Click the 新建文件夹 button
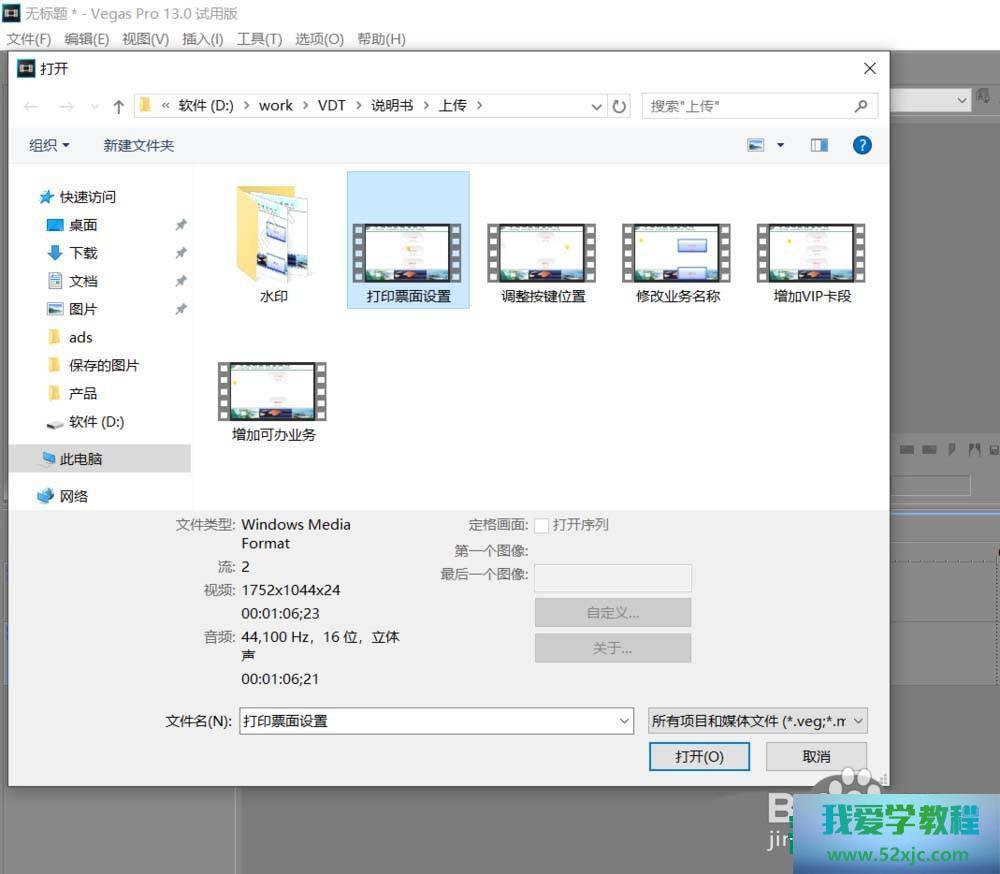Screen dimensions: 1000x874 coord(139,145)
